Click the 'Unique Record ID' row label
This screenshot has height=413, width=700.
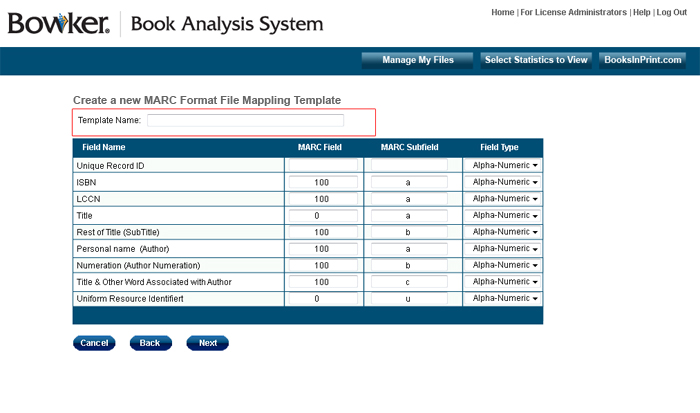tap(110, 166)
